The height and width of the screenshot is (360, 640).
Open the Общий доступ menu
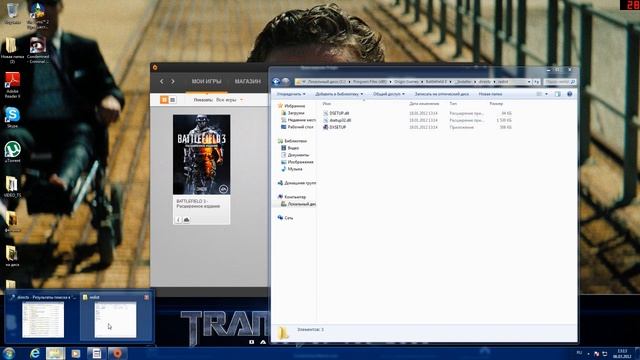tap(389, 94)
